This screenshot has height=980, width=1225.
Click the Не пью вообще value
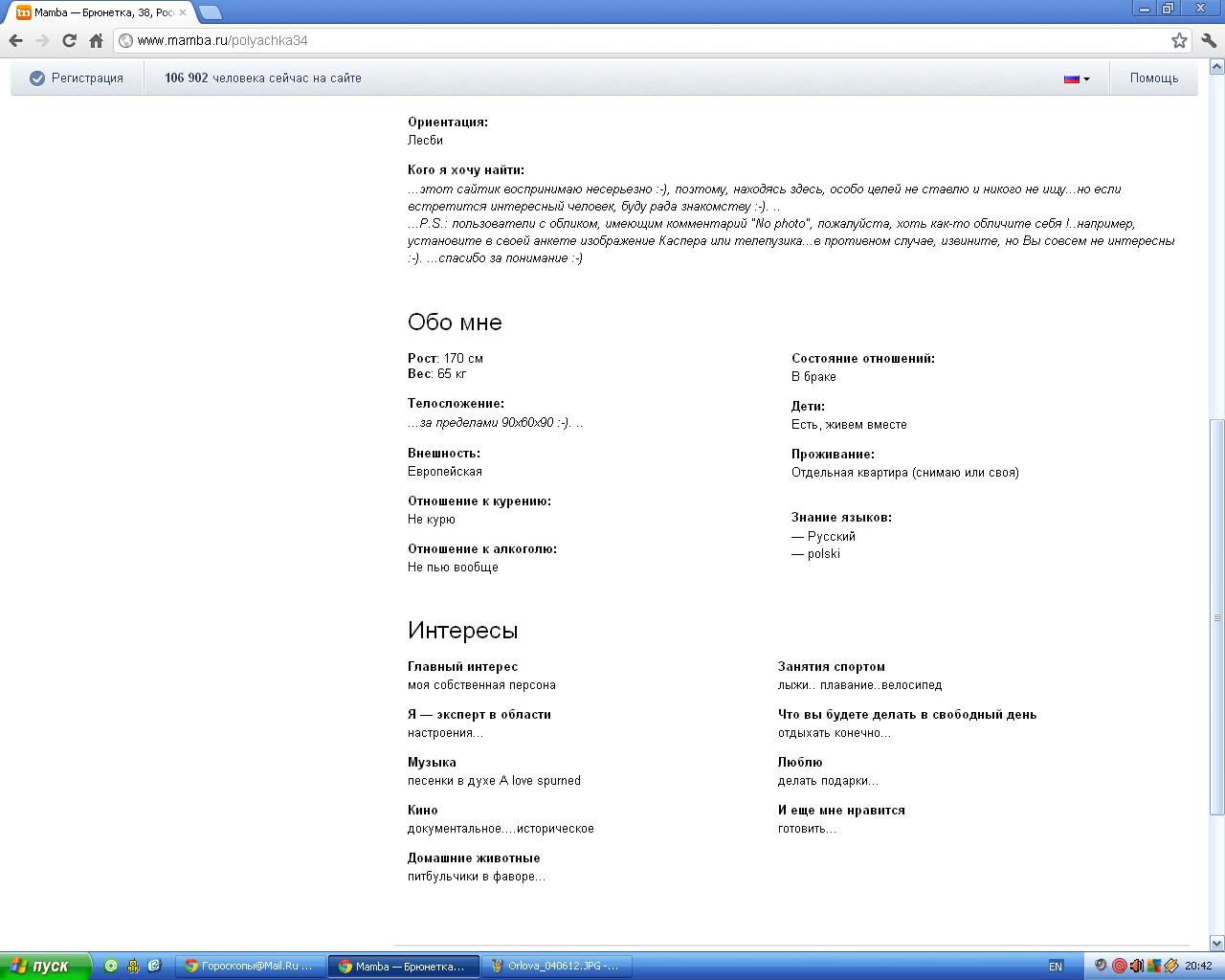pyautogui.click(x=453, y=567)
